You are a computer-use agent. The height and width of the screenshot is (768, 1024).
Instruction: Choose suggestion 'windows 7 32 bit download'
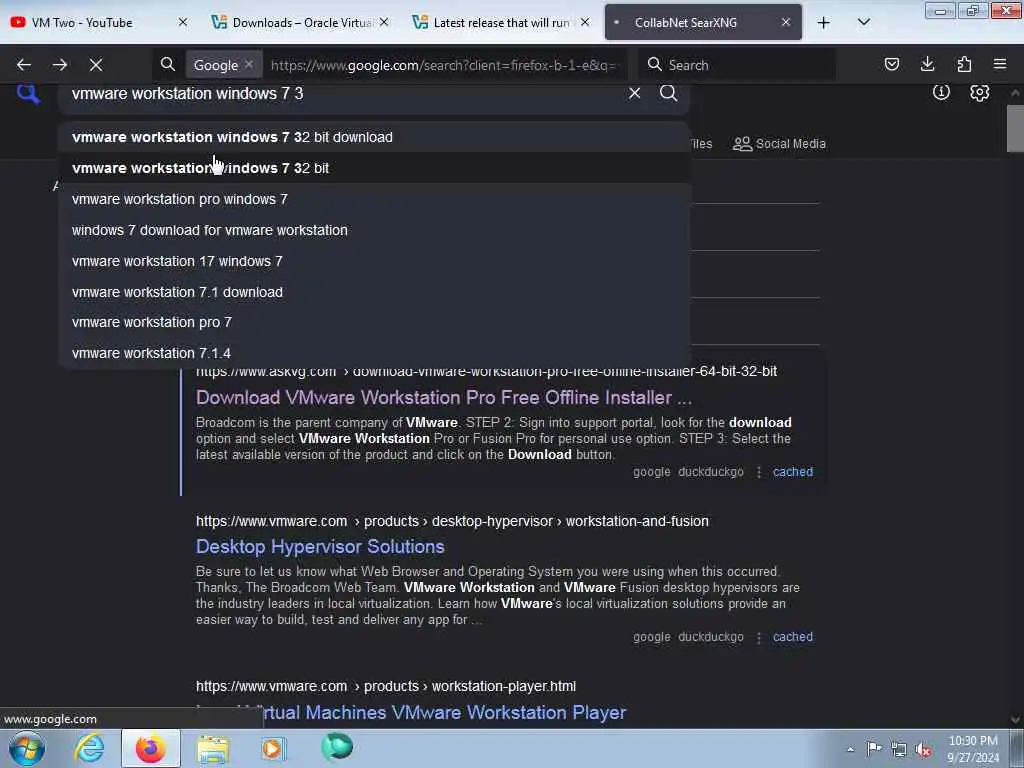point(374,137)
